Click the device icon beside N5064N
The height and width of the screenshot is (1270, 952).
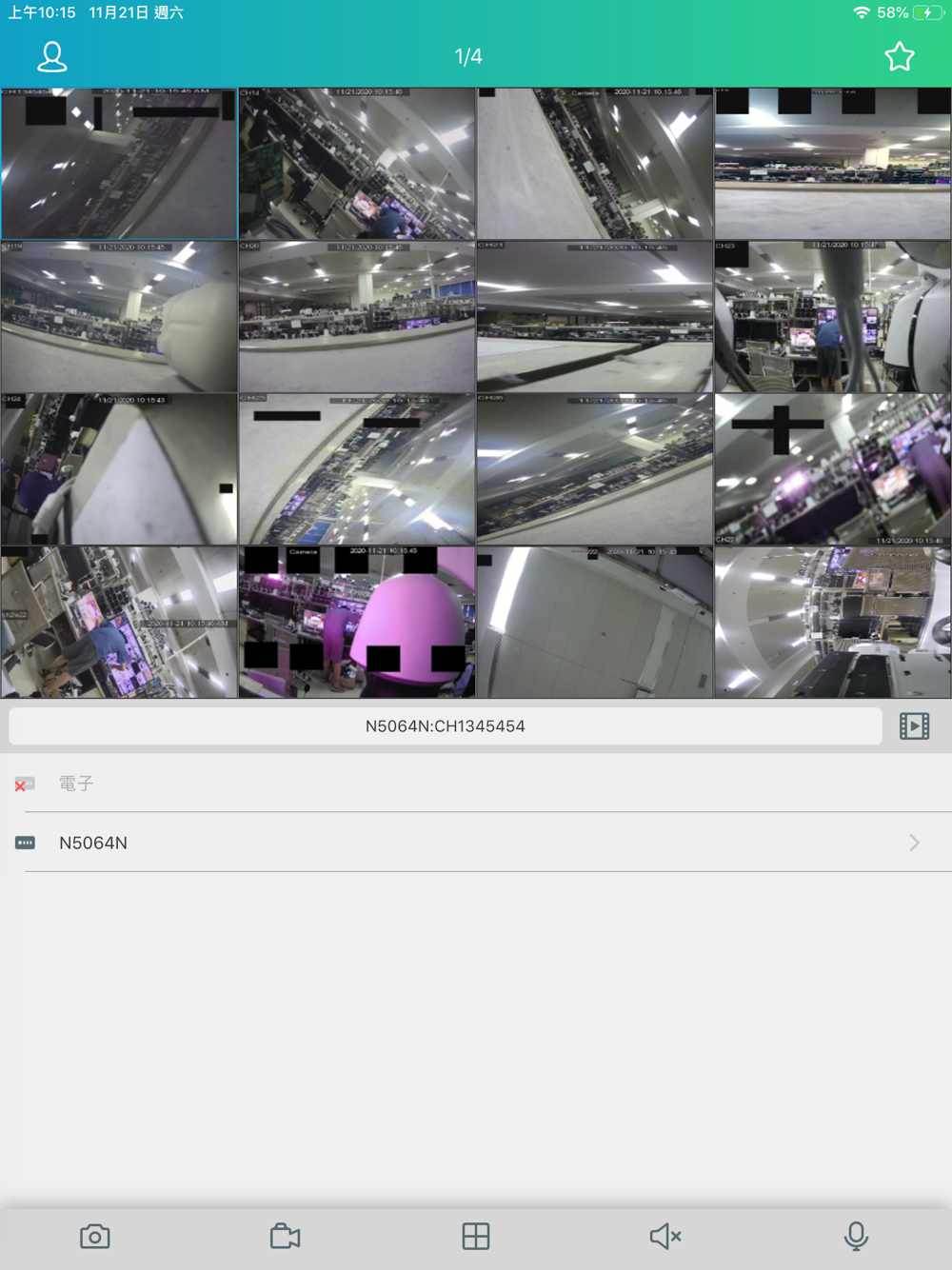pos(25,843)
